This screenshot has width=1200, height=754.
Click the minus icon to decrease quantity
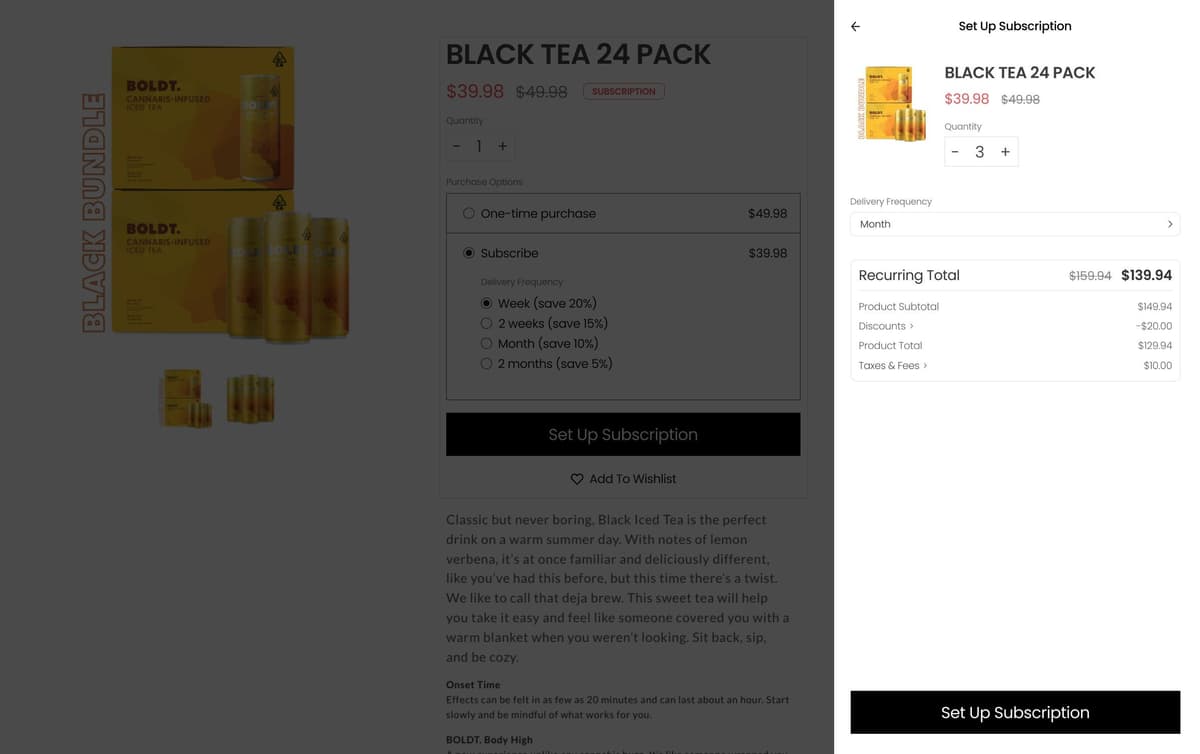(x=455, y=146)
